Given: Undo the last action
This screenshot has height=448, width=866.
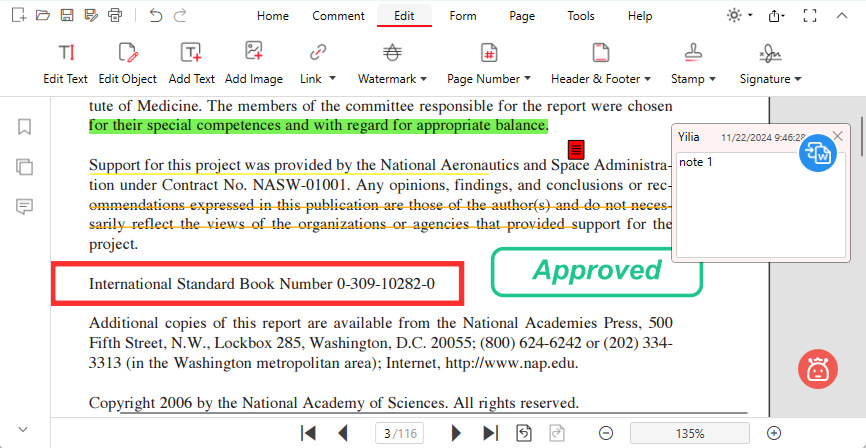Looking at the screenshot, I should pos(156,15).
